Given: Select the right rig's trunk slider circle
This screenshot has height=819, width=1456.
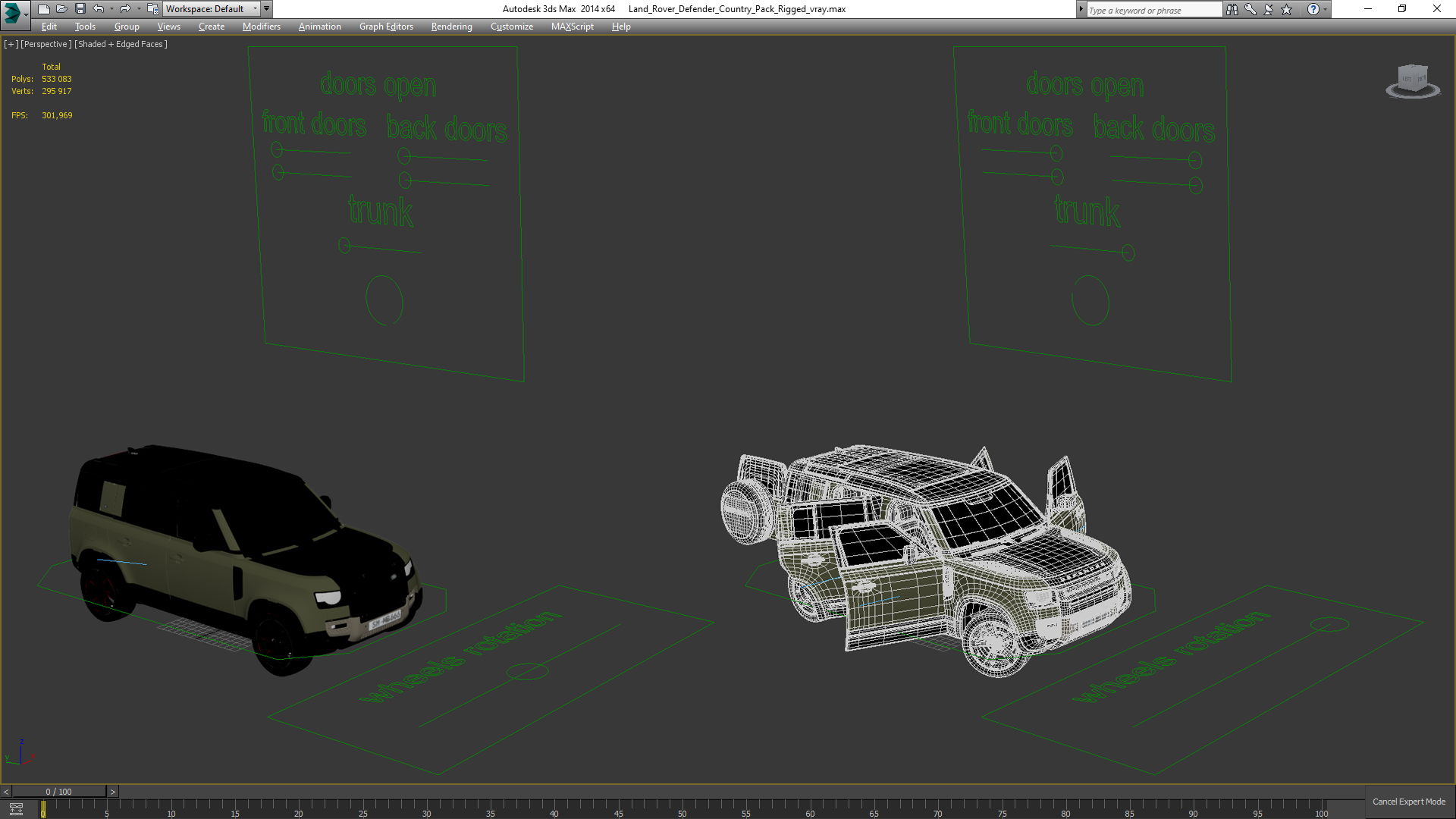Looking at the screenshot, I should click(x=1128, y=253).
